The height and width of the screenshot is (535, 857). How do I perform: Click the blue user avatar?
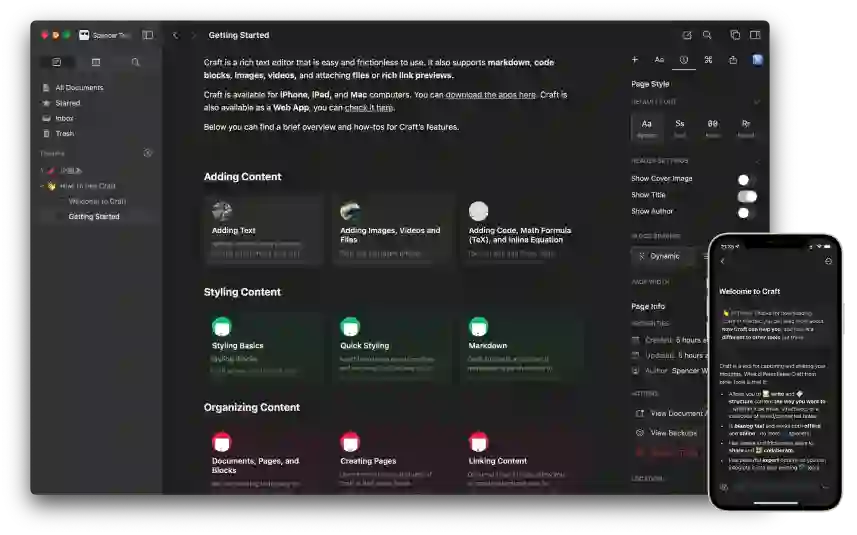(x=757, y=60)
